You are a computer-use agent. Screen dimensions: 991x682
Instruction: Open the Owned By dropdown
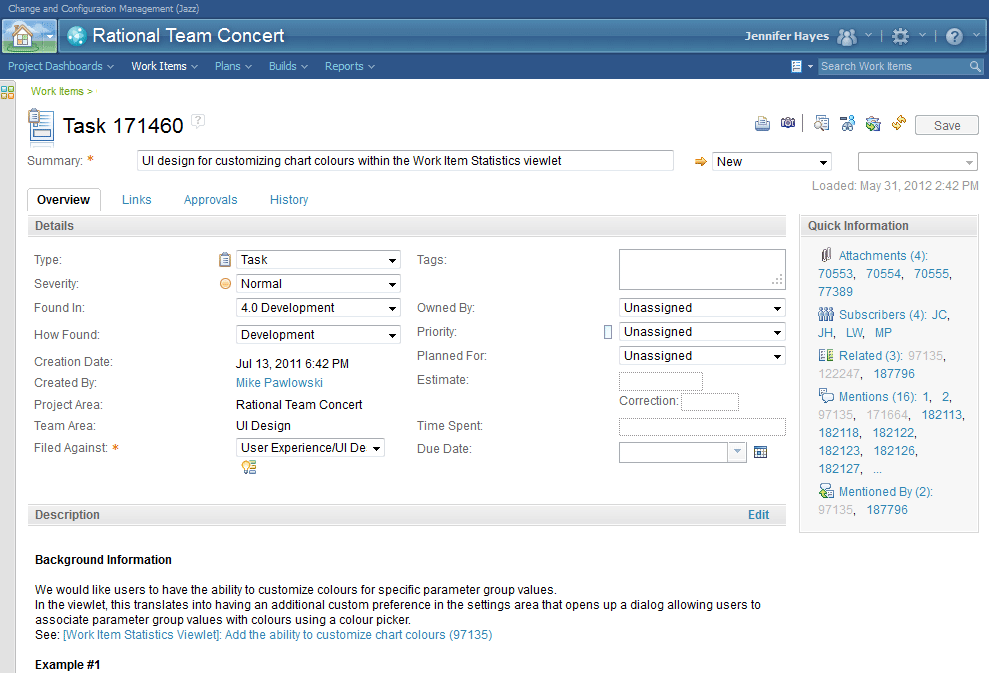click(702, 308)
